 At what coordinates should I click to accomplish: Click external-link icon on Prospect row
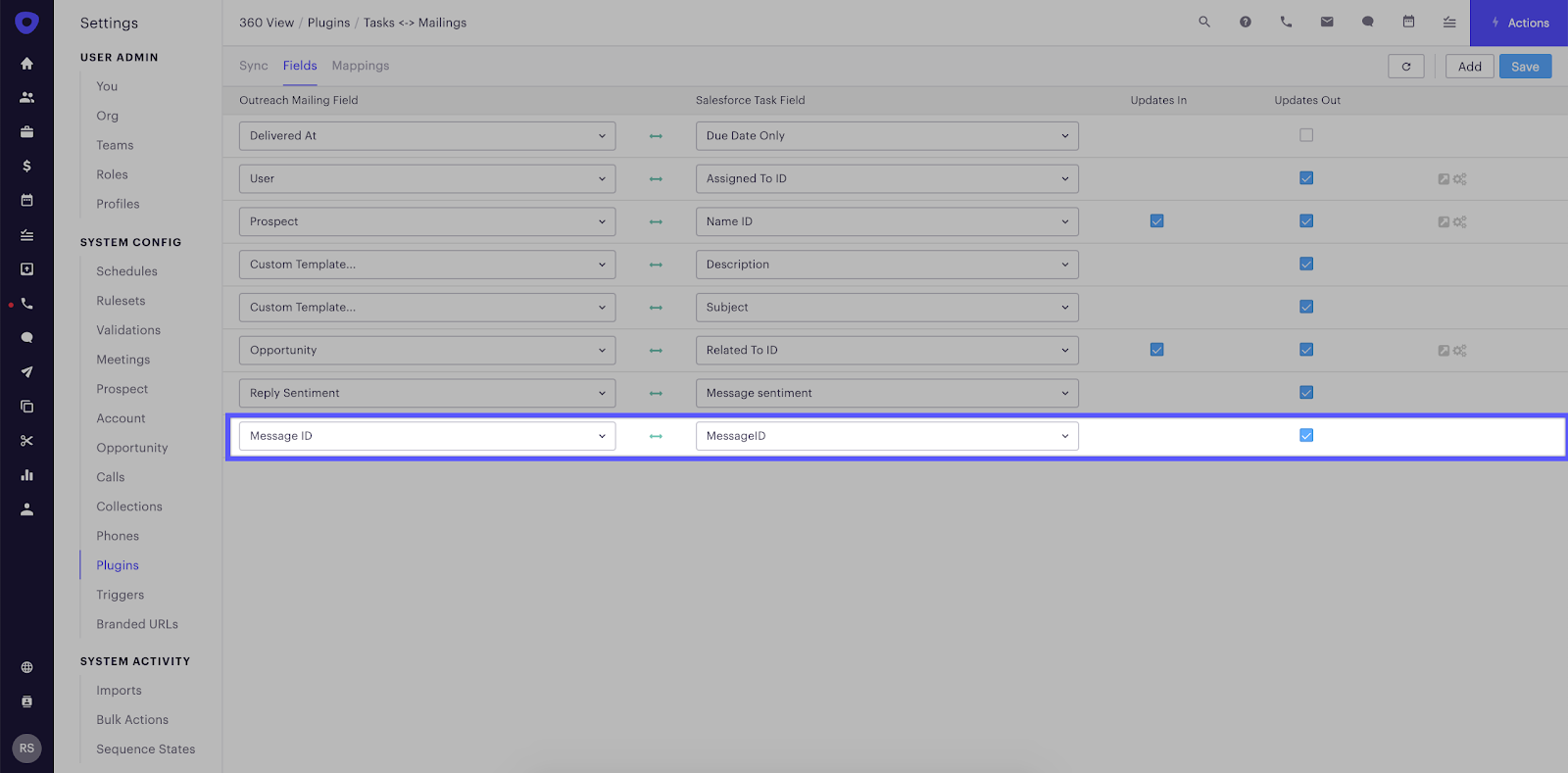point(1444,222)
